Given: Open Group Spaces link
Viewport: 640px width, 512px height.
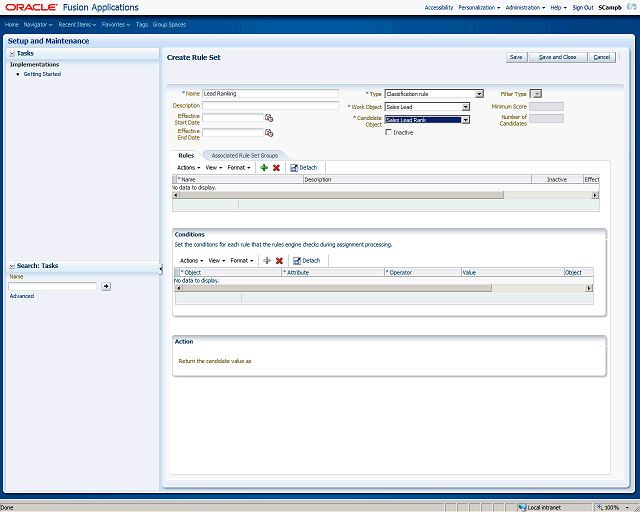Looking at the screenshot, I should click(x=169, y=25).
